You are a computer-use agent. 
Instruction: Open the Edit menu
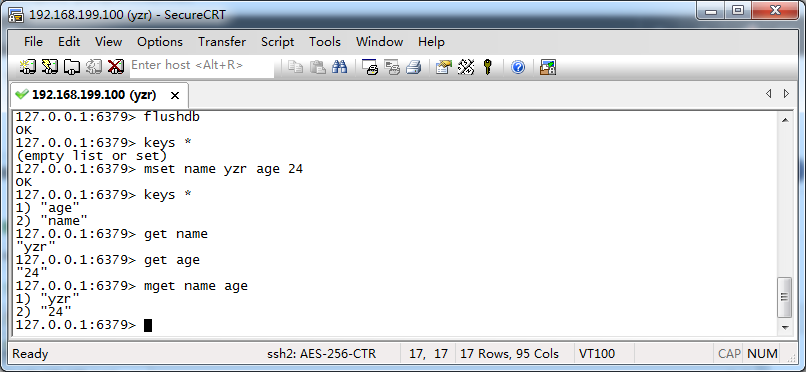(69, 42)
